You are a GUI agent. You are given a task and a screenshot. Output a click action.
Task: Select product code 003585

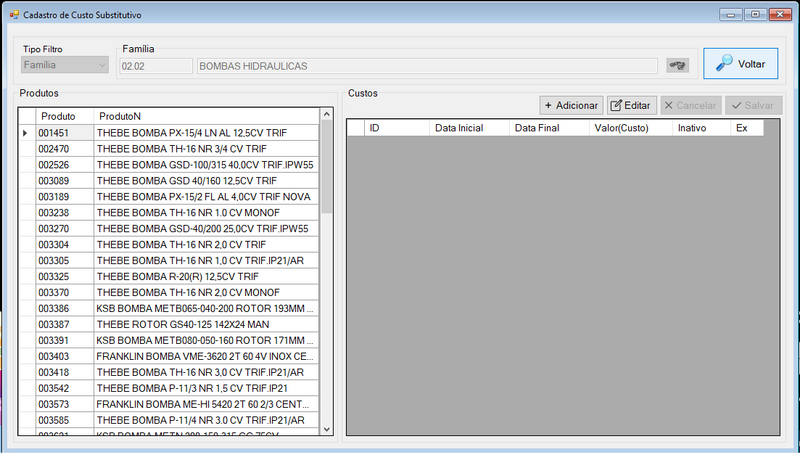click(x=65, y=420)
